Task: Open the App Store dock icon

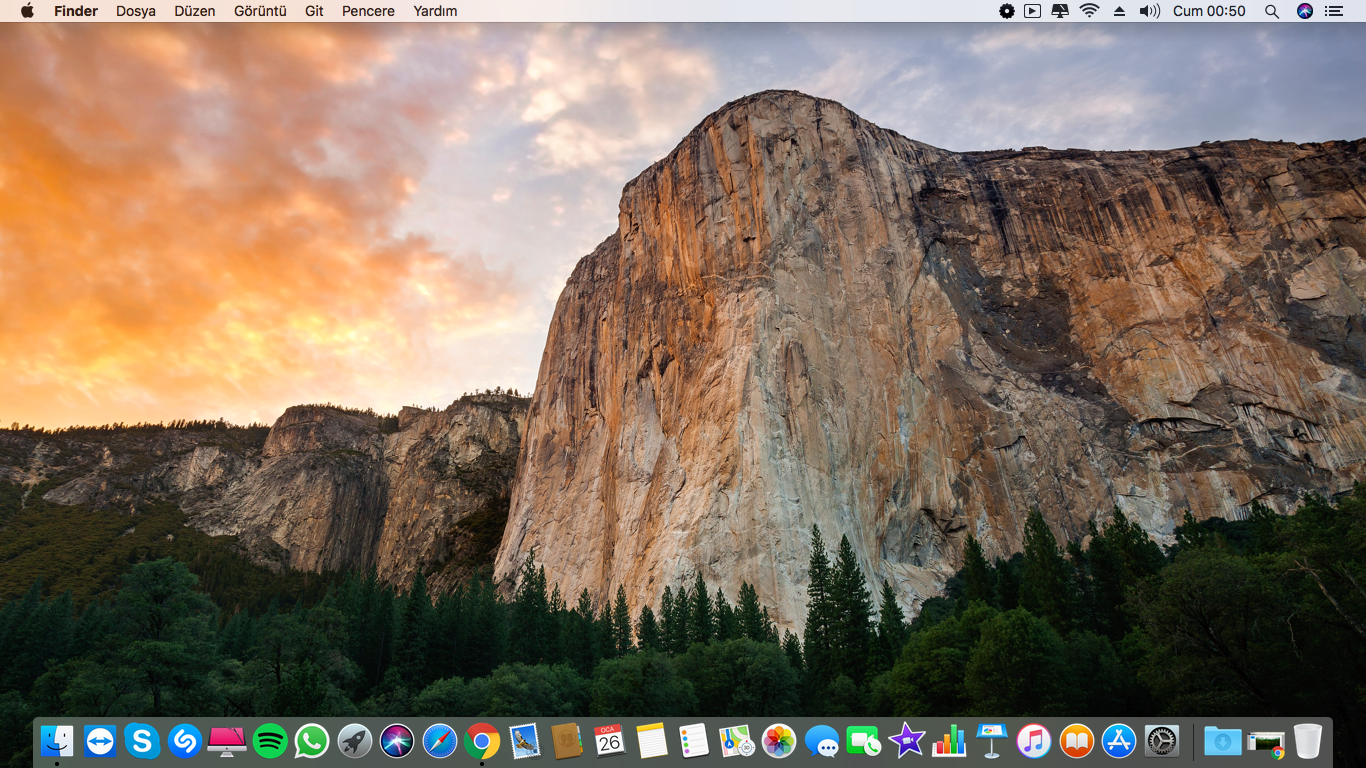Action: click(1119, 741)
